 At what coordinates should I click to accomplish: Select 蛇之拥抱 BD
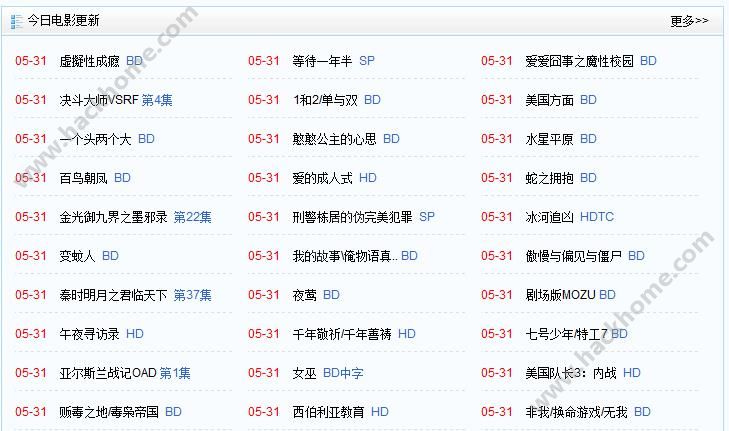[561, 178]
